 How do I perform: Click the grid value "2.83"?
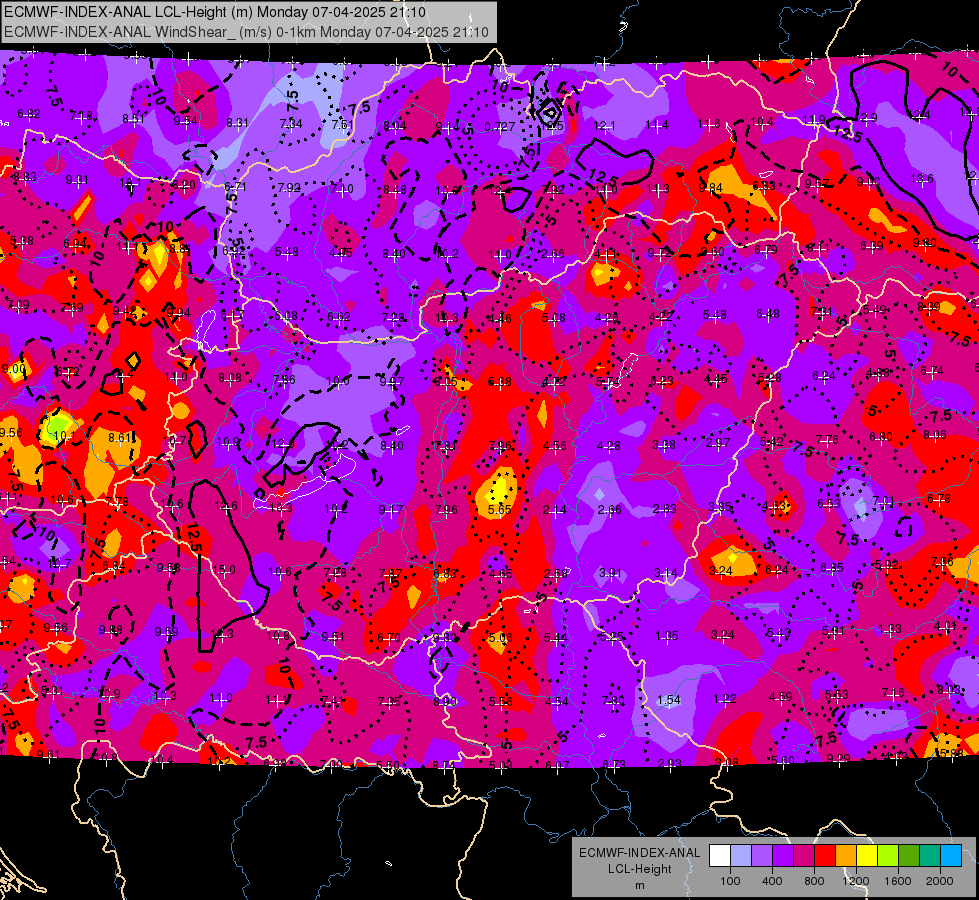pyautogui.click(x=664, y=509)
